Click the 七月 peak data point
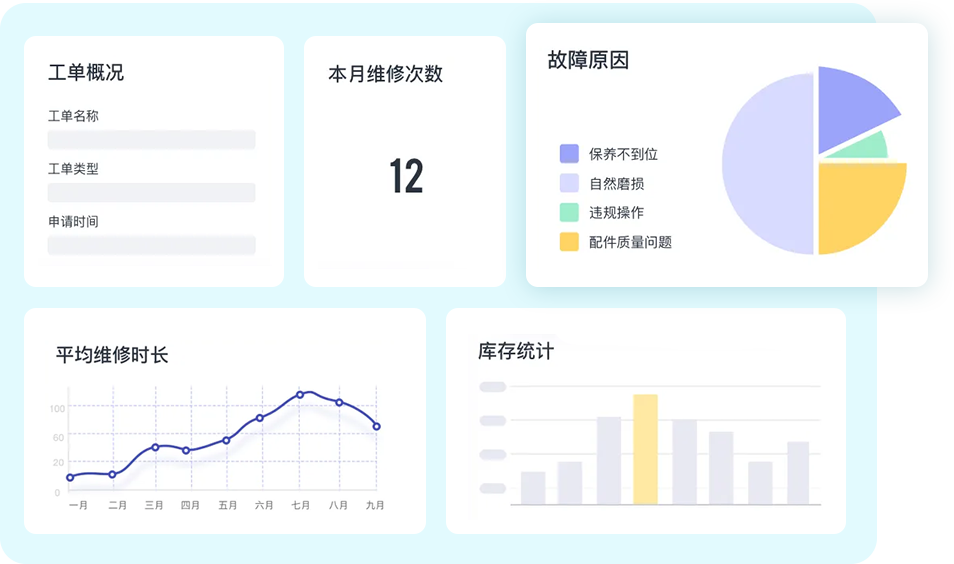Screen dimensions: 954x564 pyautogui.click(x=300, y=395)
